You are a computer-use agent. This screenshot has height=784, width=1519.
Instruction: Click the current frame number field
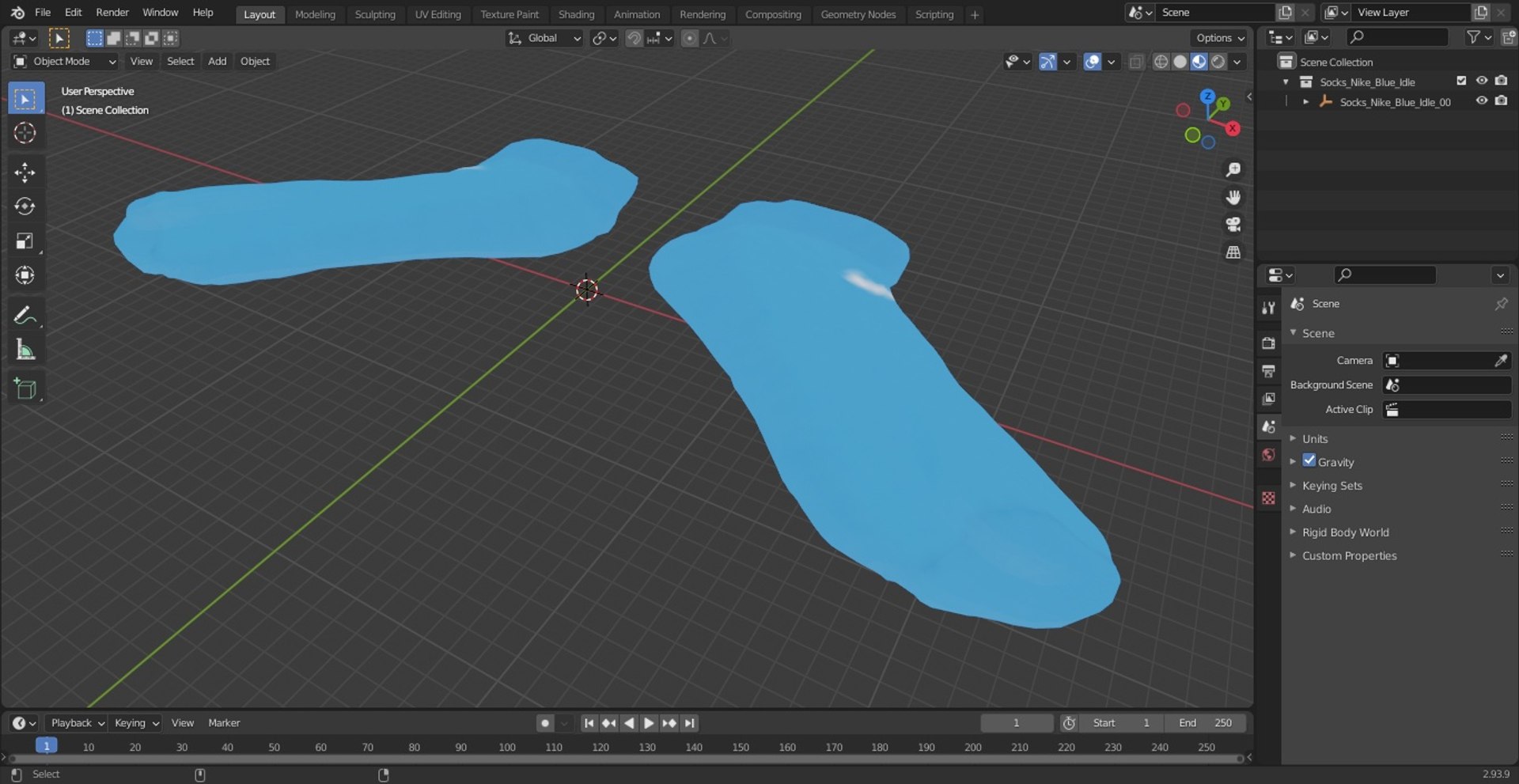pyautogui.click(x=1017, y=723)
